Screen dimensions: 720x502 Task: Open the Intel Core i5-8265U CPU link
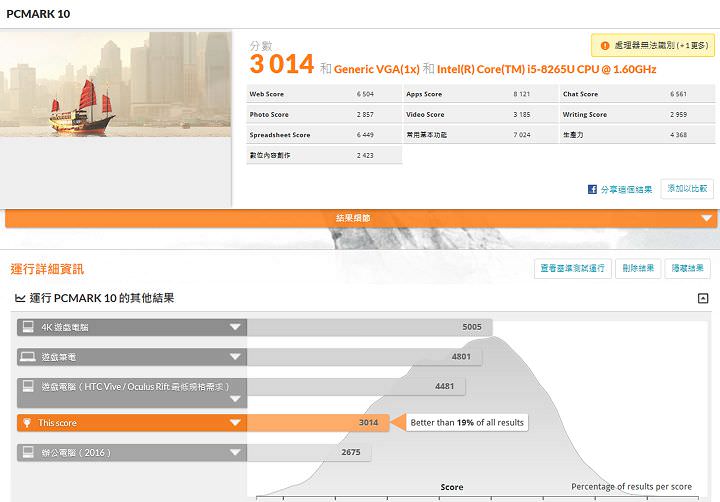tap(546, 69)
